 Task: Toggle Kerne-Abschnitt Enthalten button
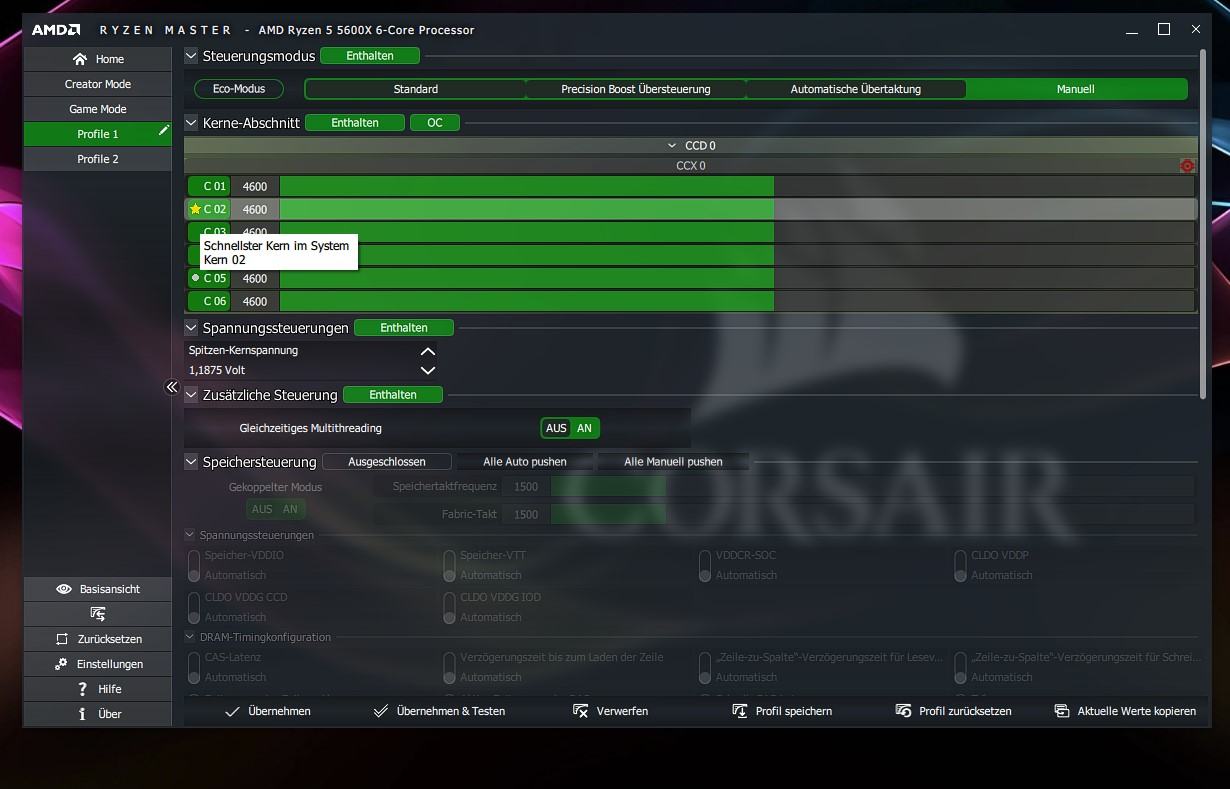(355, 123)
